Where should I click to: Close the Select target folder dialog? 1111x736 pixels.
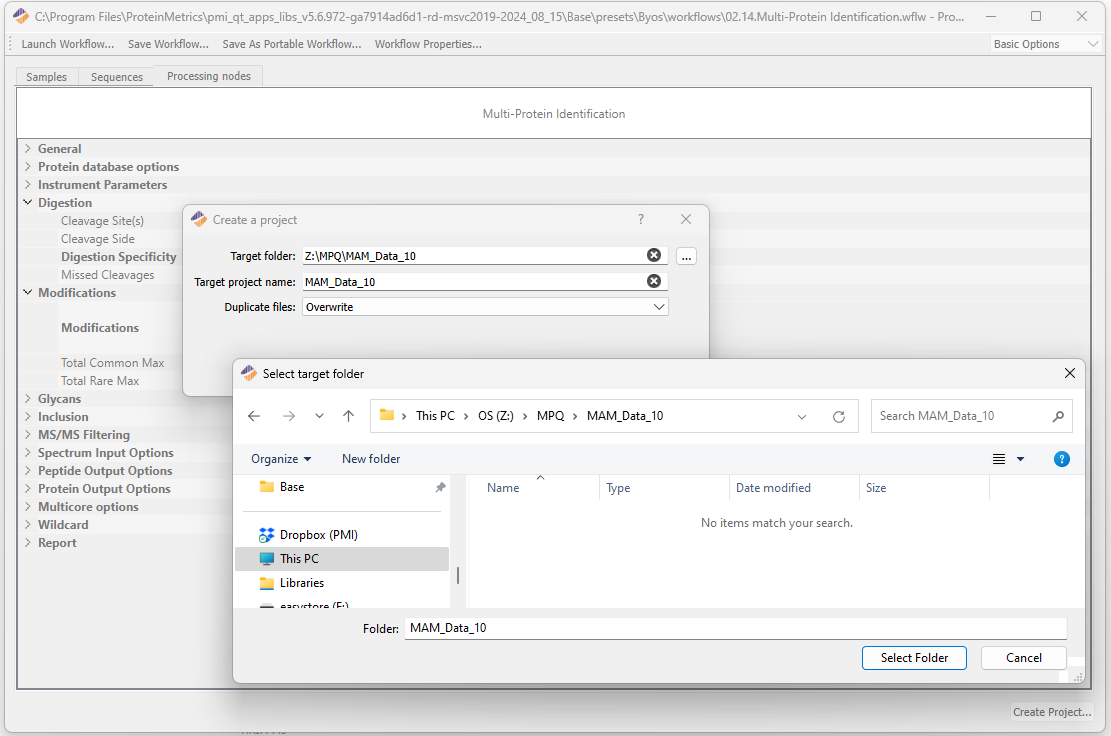pyautogui.click(x=1069, y=373)
